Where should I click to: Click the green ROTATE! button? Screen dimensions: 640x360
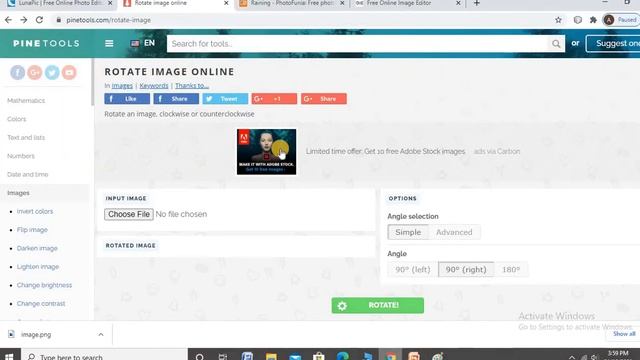click(x=378, y=305)
